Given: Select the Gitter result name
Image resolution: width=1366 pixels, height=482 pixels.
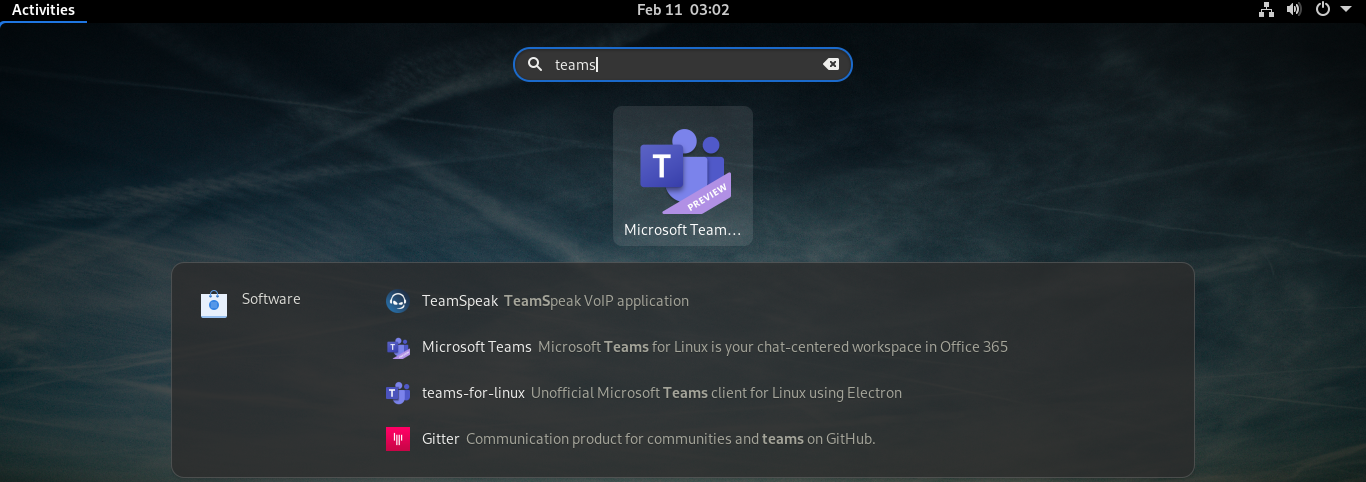Looking at the screenshot, I should [x=441, y=439].
